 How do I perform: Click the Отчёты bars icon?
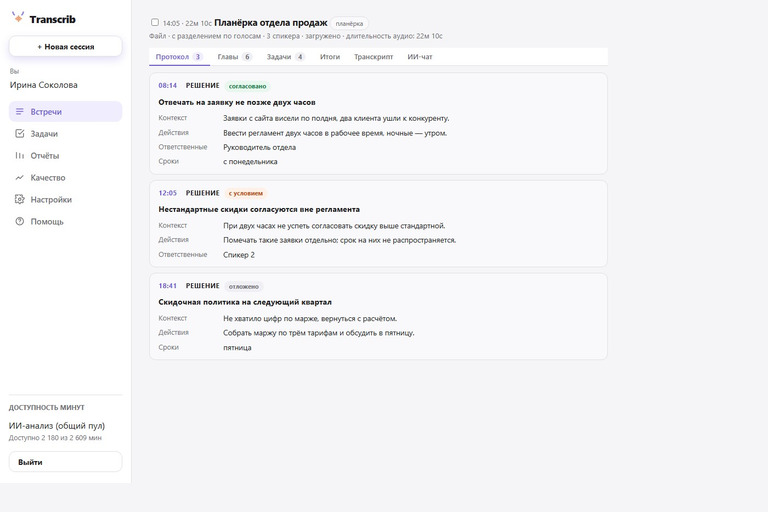[20, 156]
